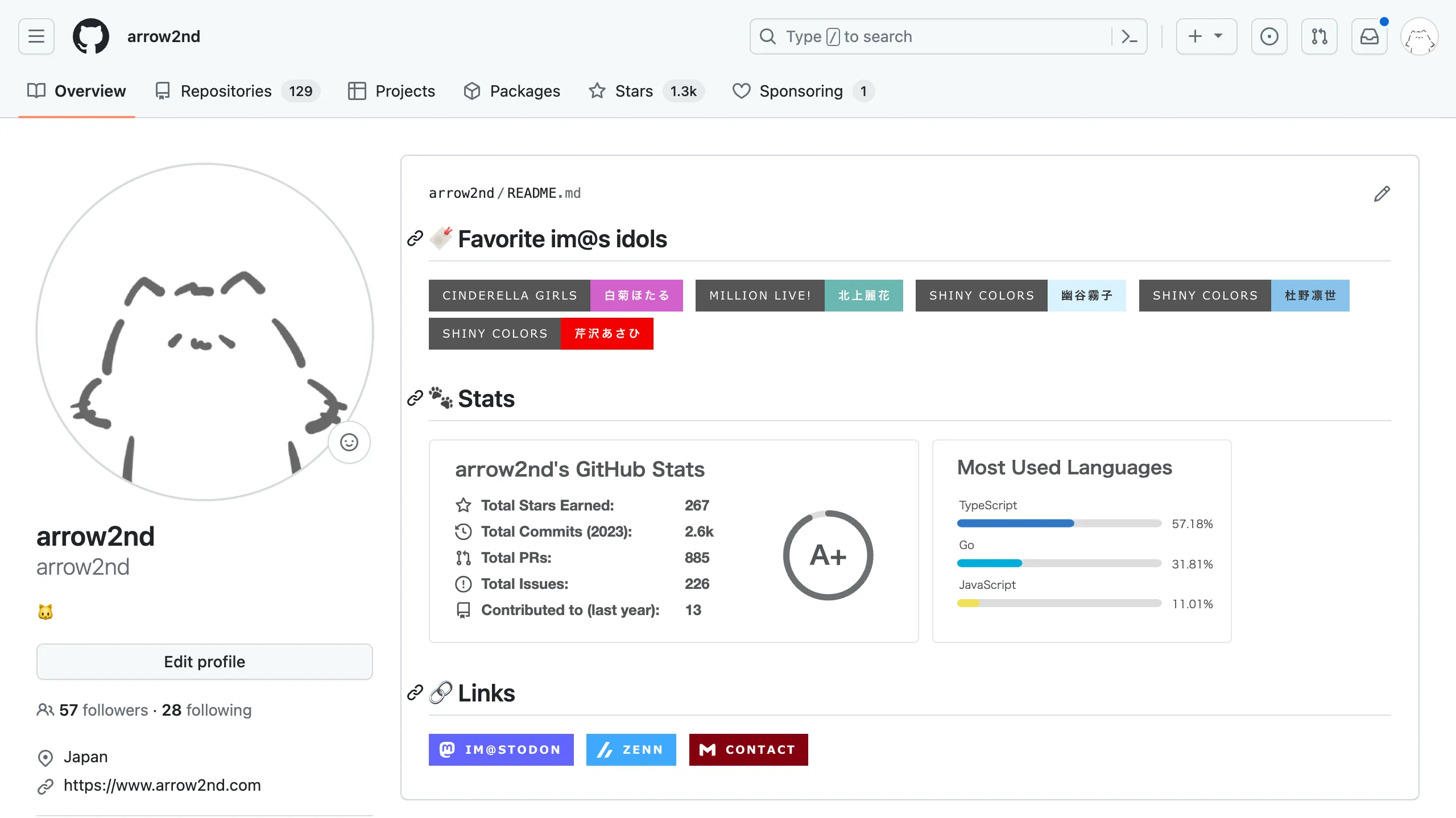
Task: Set status with the smiley icon
Action: pos(349,442)
